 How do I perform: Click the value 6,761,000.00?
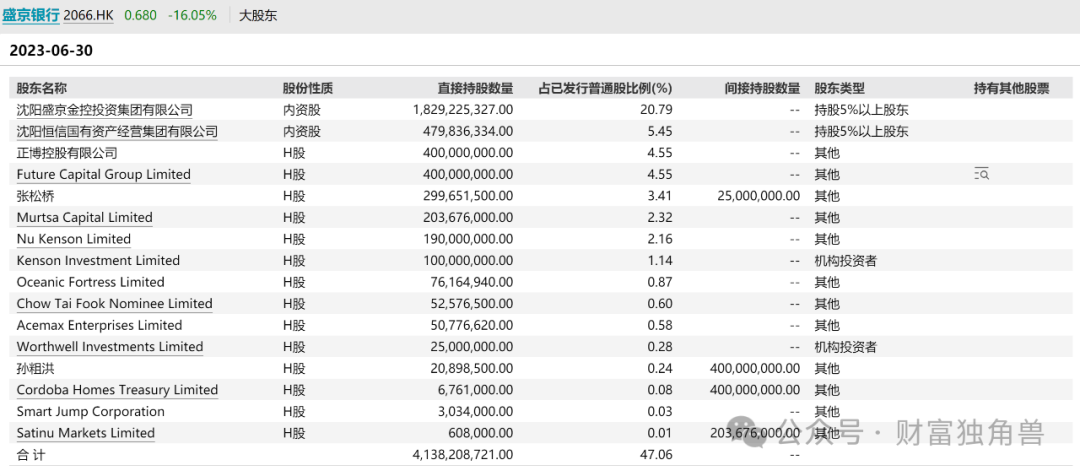coord(477,390)
